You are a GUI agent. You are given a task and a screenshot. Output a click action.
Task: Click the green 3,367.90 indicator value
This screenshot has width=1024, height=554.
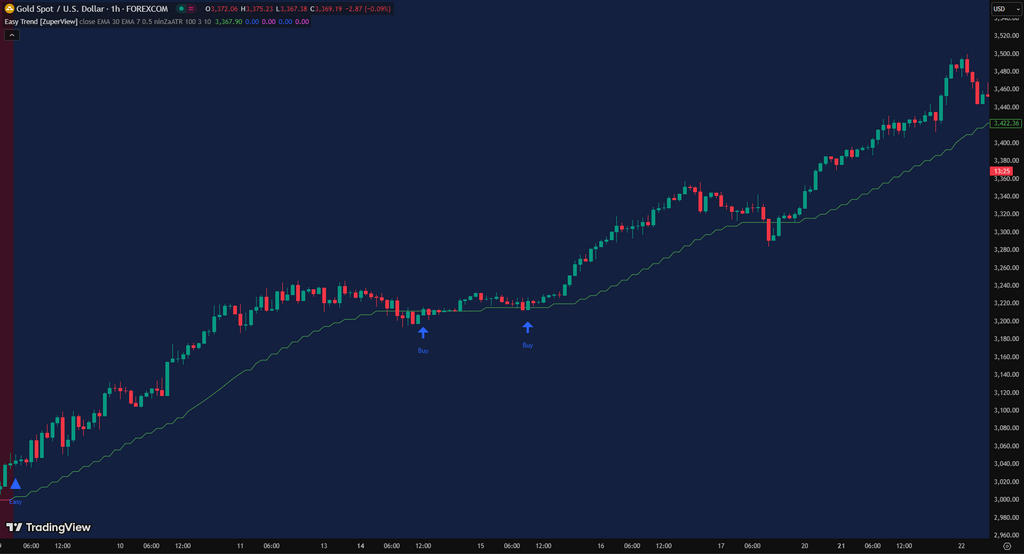(229, 22)
